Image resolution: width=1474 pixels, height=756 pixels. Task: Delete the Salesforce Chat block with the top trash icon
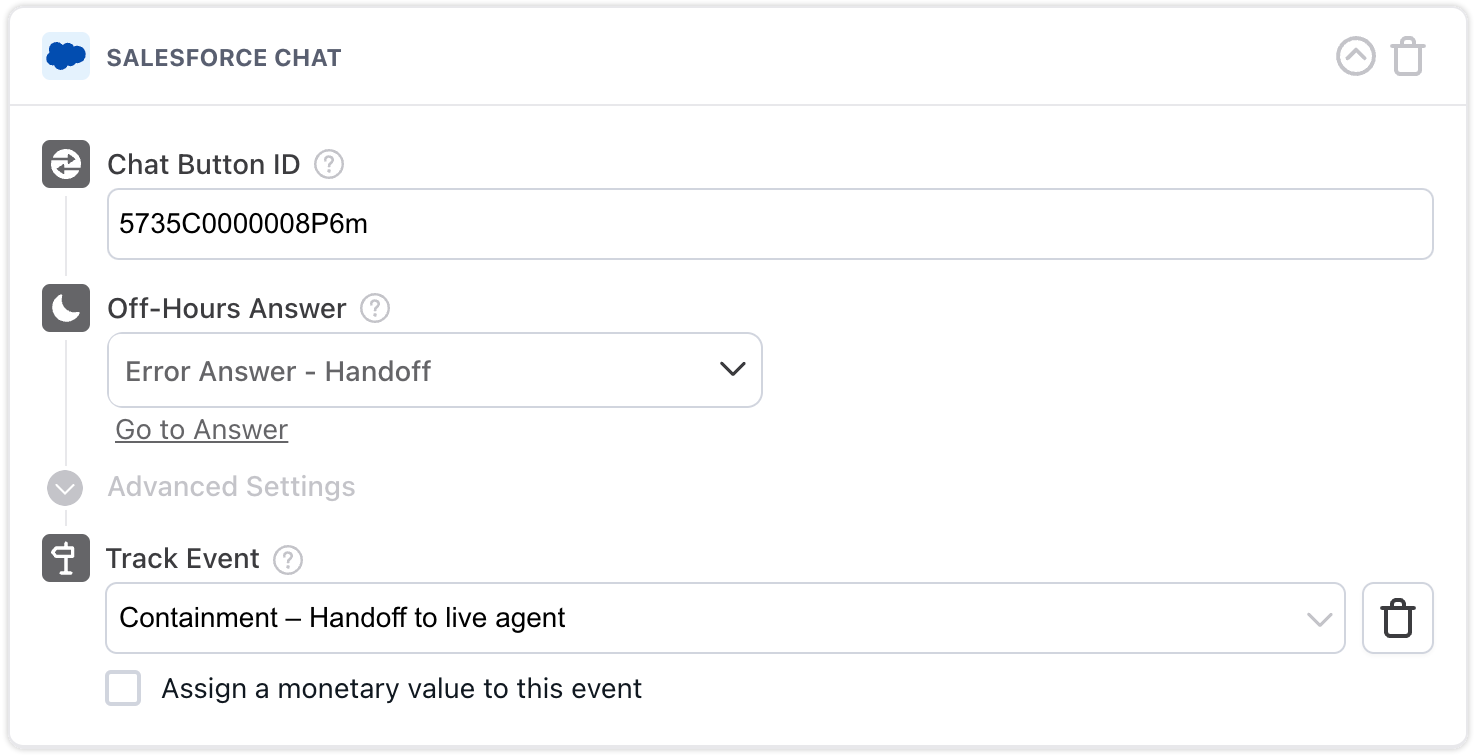[1408, 57]
